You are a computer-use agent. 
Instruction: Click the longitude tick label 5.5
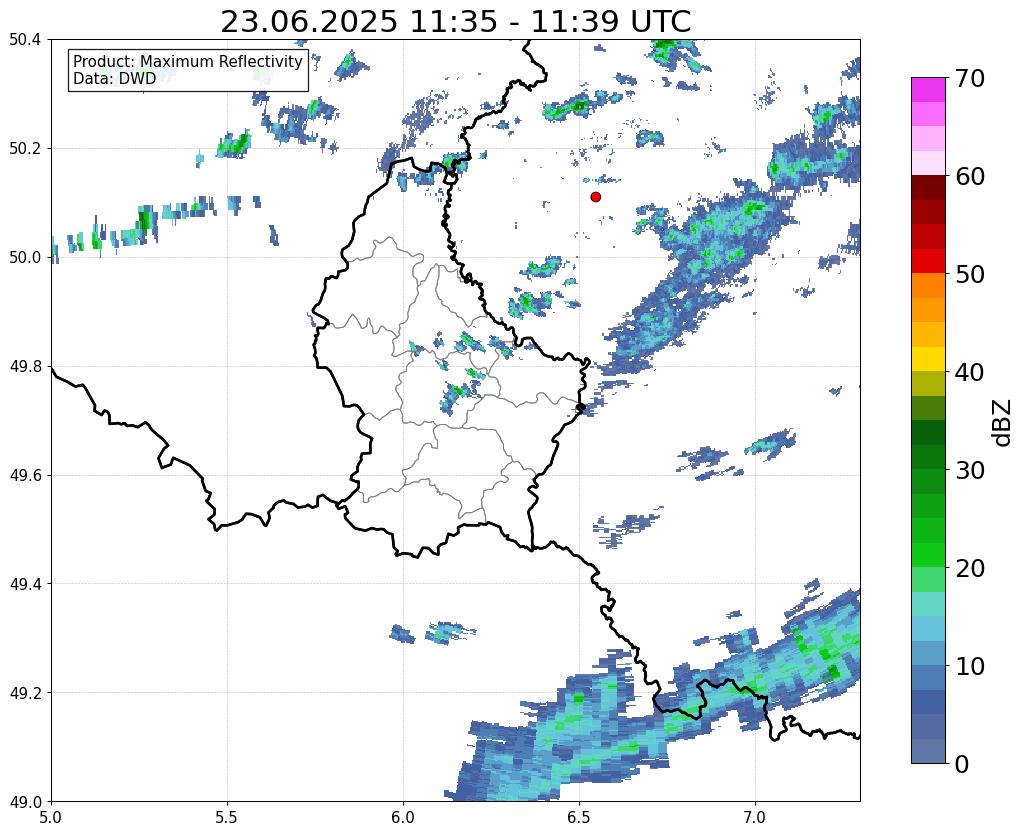pyautogui.click(x=227, y=816)
